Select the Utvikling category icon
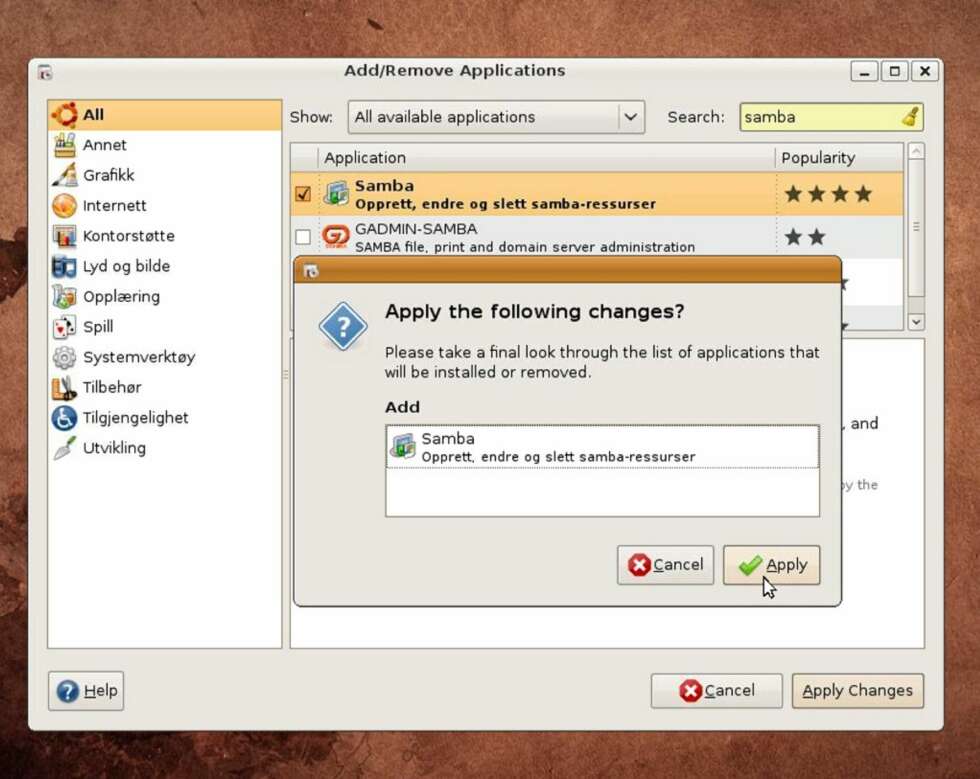Viewport: 980px width, 779px height. point(64,448)
